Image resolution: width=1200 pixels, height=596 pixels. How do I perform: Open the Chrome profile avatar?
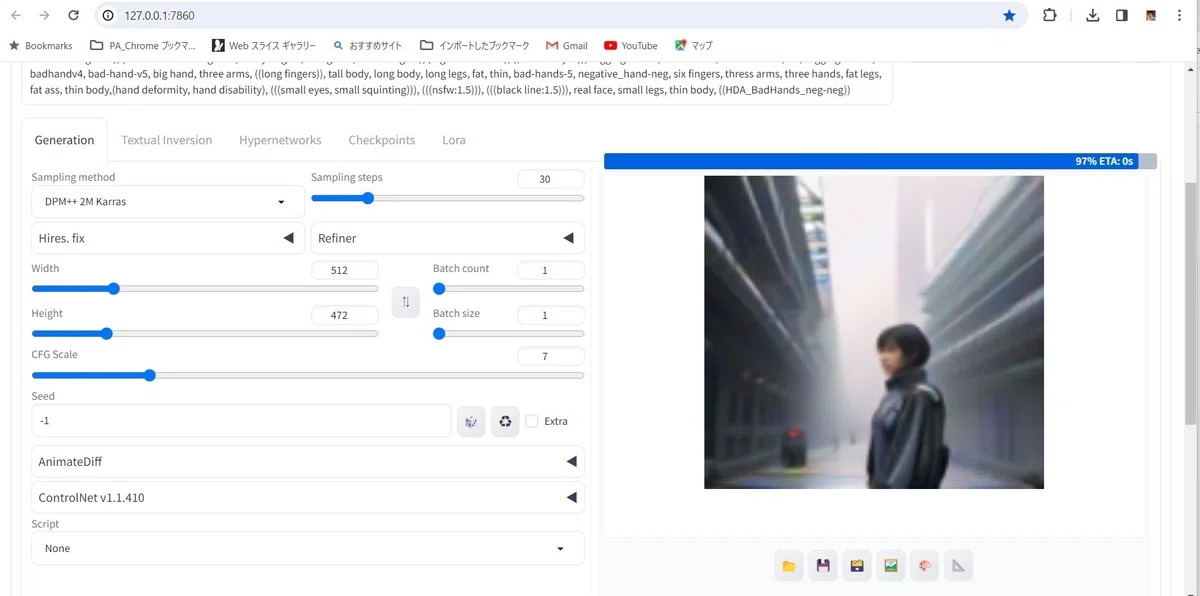1151,15
